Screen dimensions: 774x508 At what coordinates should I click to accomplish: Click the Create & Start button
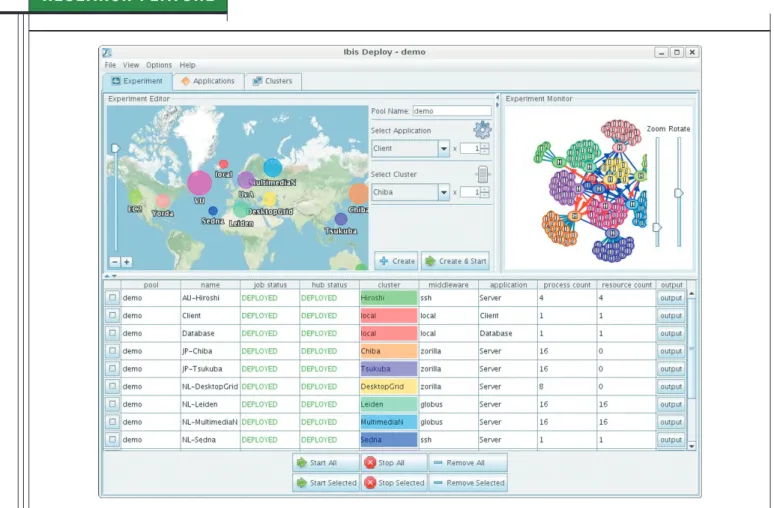[x=455, y=261]
